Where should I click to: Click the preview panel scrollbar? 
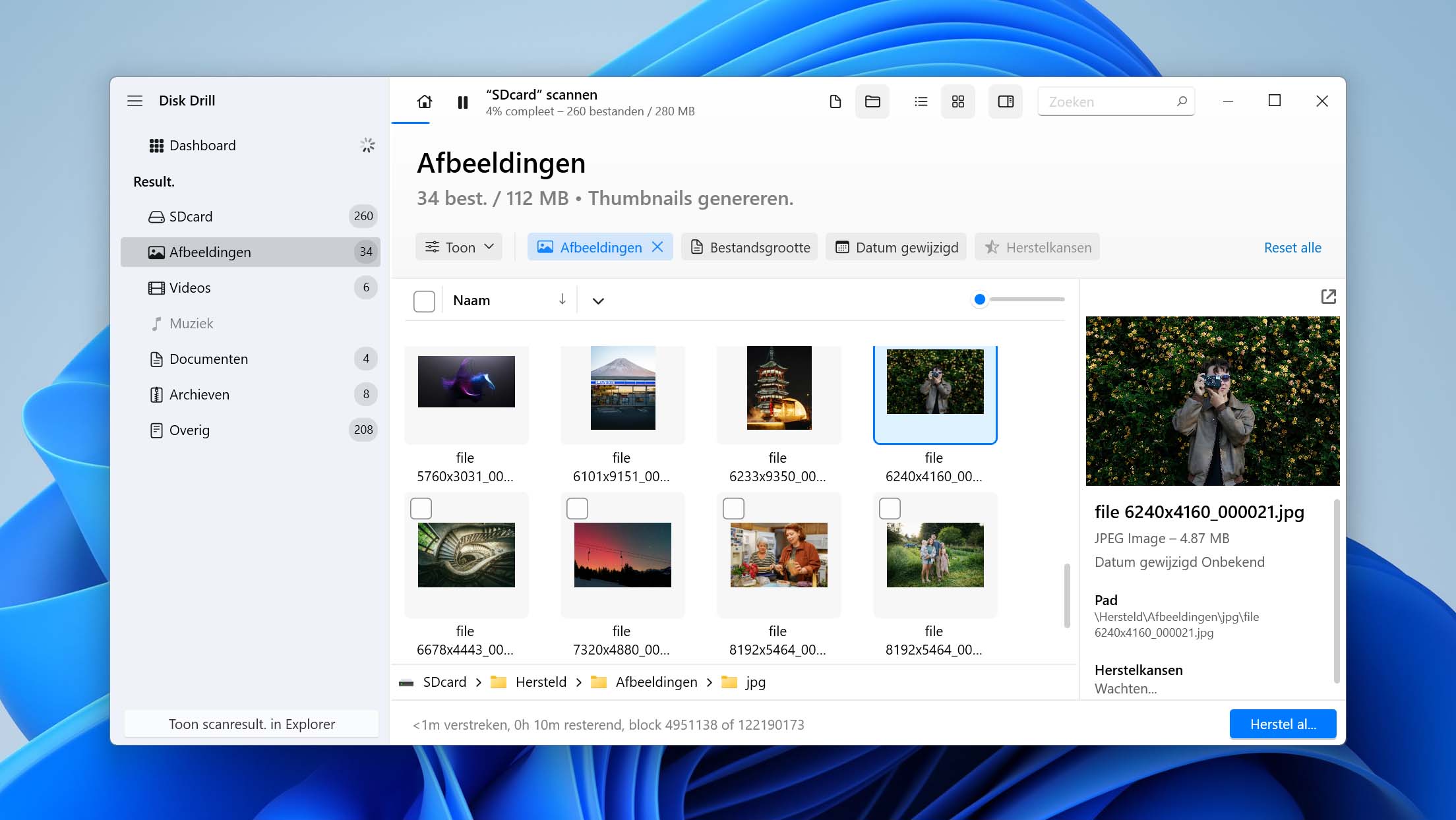tap(1337, 591)
